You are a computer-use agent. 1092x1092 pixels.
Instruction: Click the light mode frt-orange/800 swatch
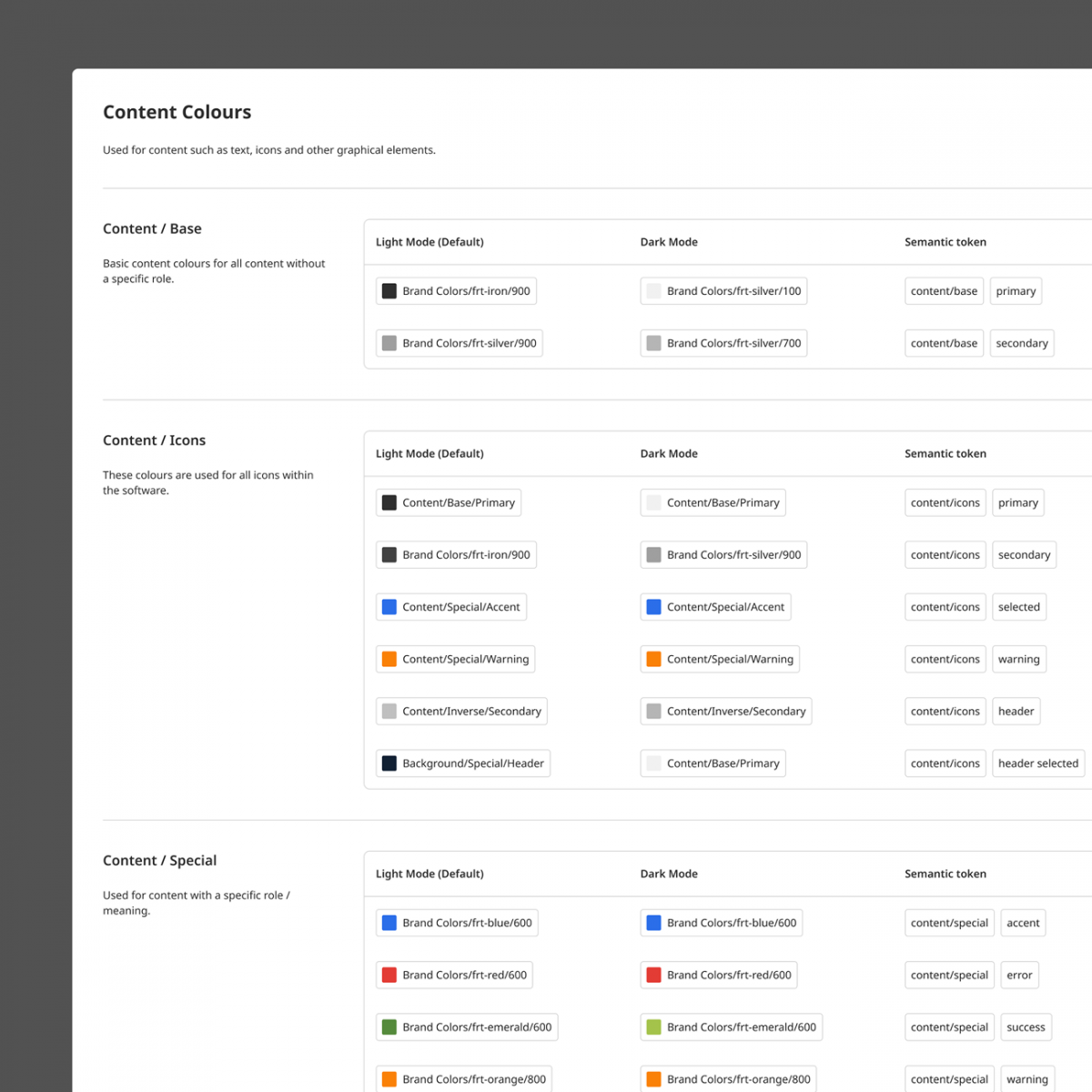pyautogui.click(x=389, y=1079)
